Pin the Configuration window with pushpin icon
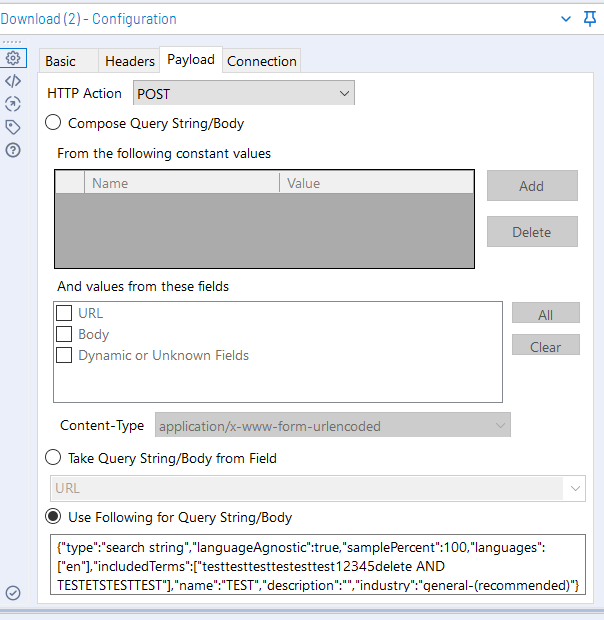 tap(590, 18)
